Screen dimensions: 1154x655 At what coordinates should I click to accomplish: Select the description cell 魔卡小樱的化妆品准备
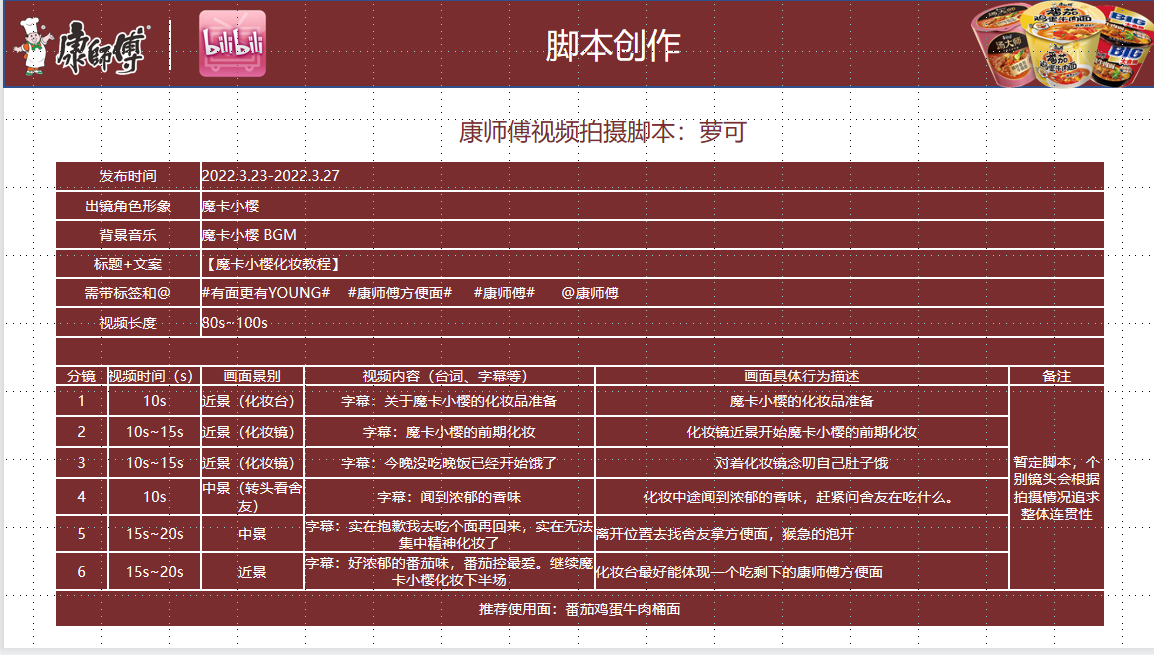[801, 401]
